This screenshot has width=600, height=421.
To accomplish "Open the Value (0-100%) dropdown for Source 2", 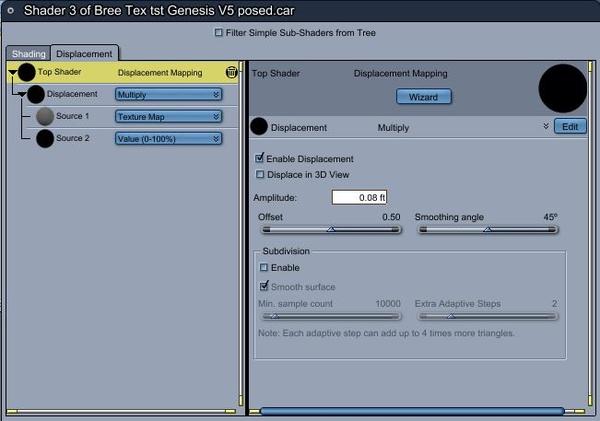I will point(168,139).
